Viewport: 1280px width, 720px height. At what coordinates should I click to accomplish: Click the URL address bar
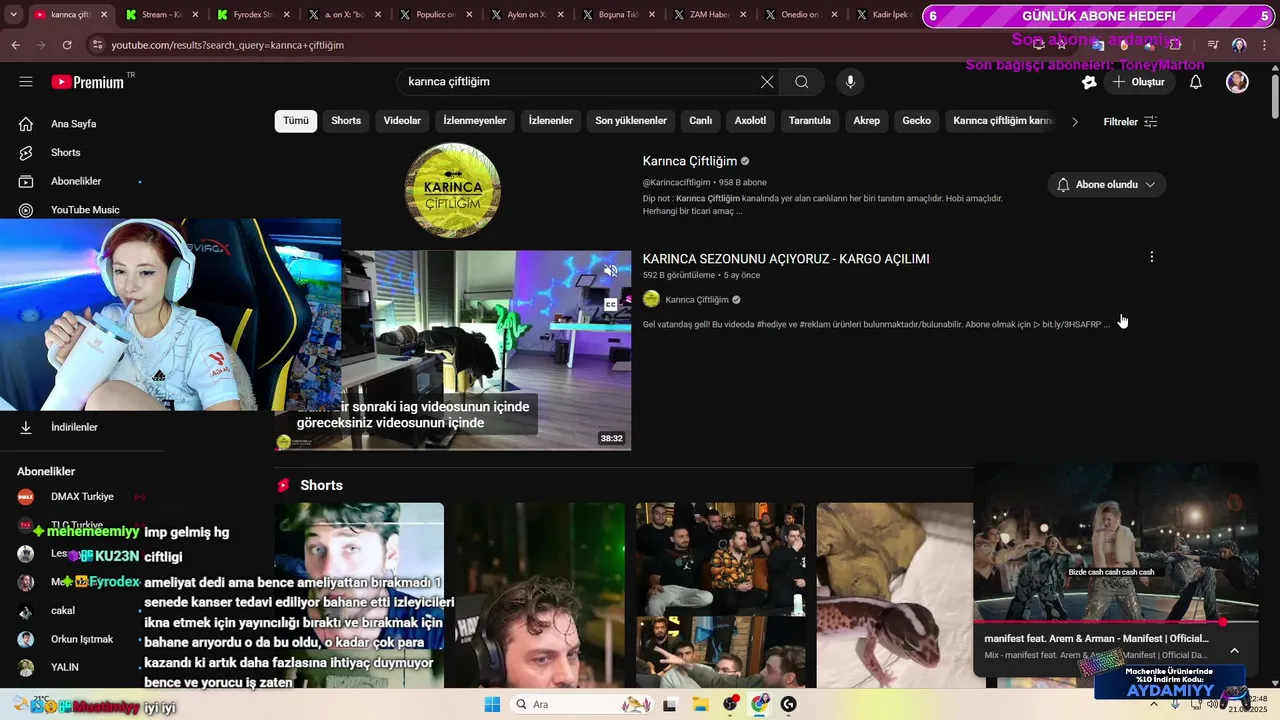(560, 45)
